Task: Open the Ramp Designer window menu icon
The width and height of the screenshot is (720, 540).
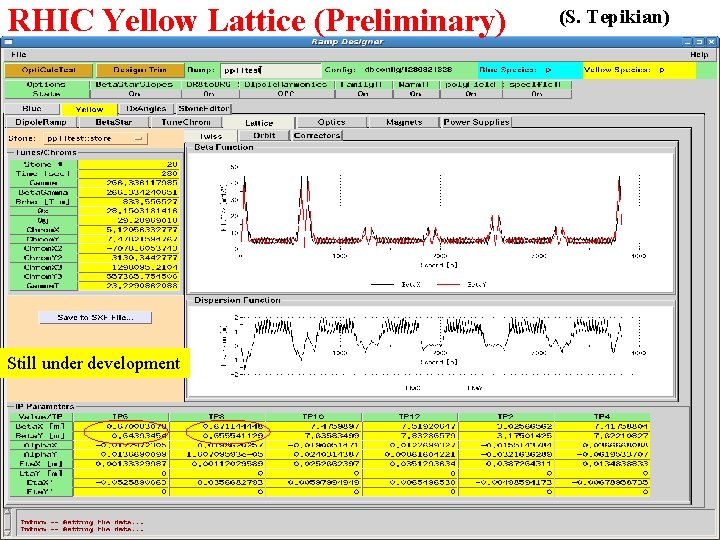Action: pos(7,41)
